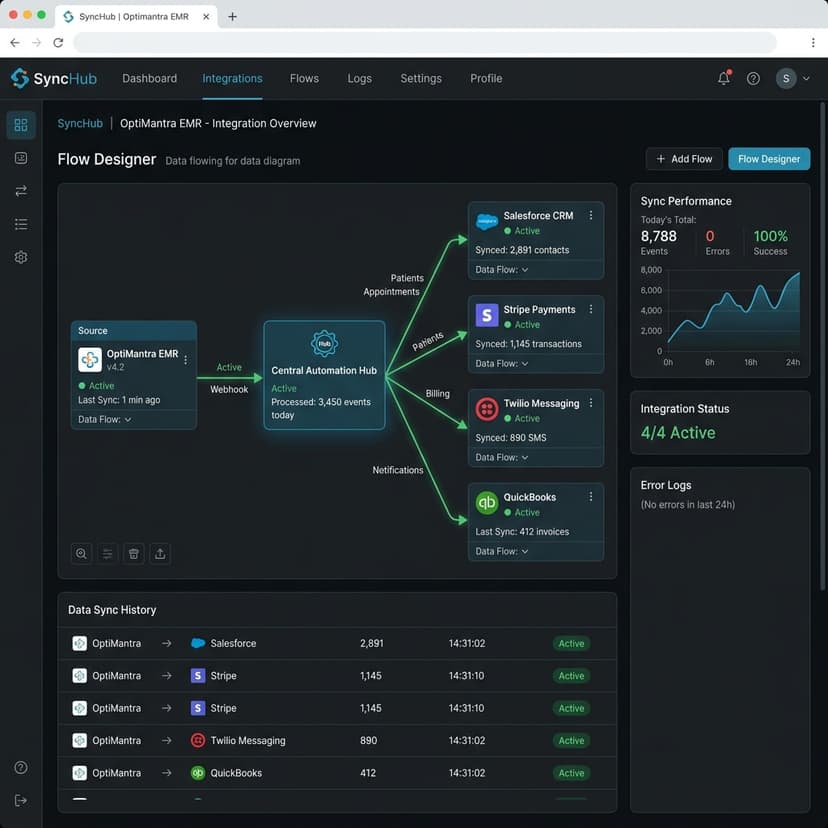828x828 pixels.
Task: Go to the Dashboard tab
Action: pyautogui.click(x=149, y=79)
